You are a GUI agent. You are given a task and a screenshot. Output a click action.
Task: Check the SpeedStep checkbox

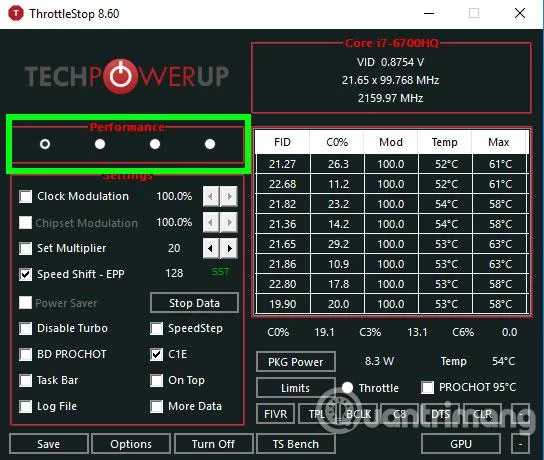(156, 329)
